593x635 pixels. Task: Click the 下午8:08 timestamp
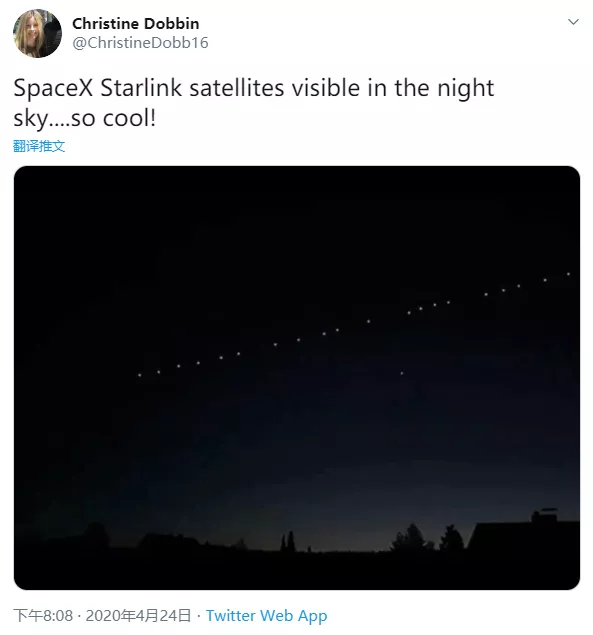(43, 616)
